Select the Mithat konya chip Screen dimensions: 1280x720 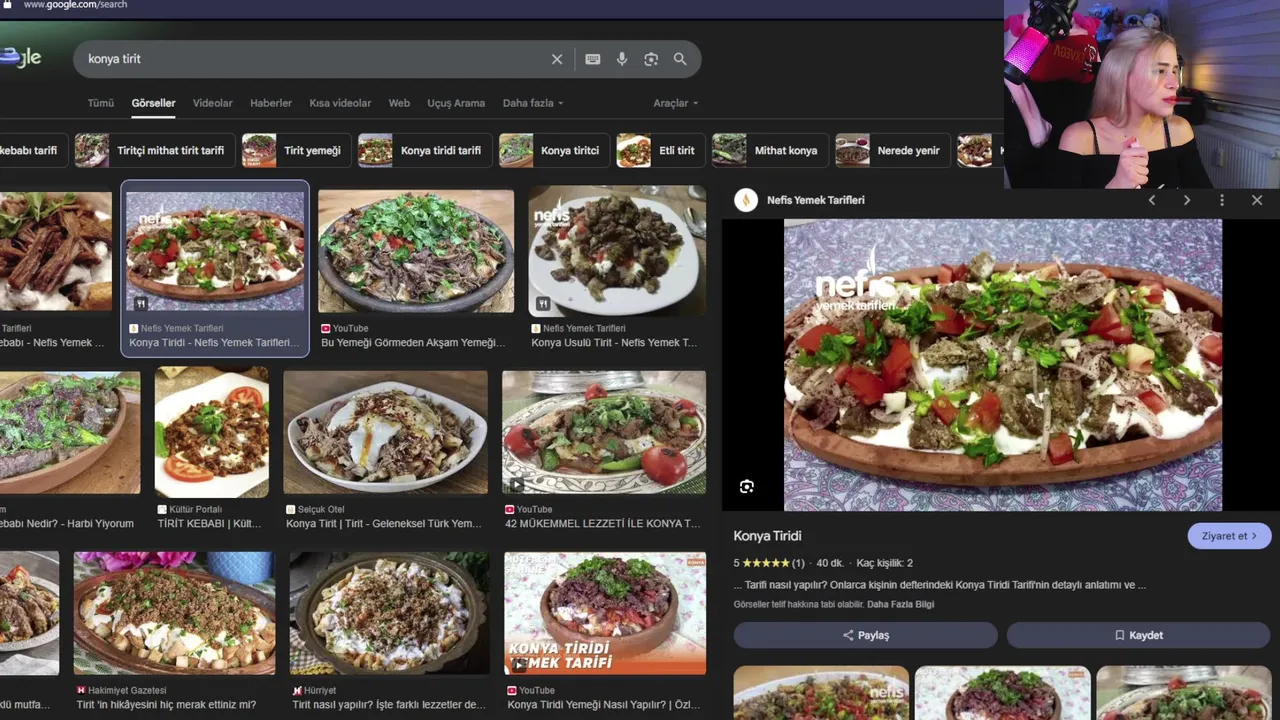[x=770, y=150]
